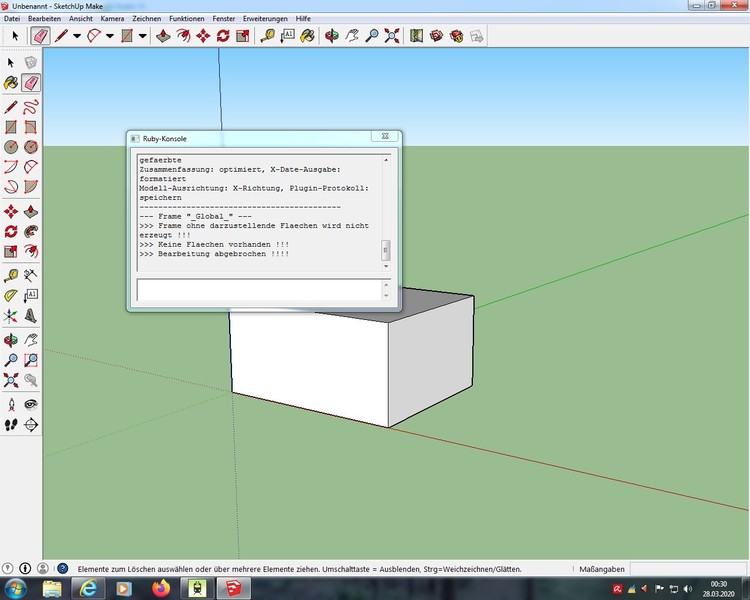Click the Windows Start button
The image size is (750, 600).
pyautogui.click(x=17, y=588)
